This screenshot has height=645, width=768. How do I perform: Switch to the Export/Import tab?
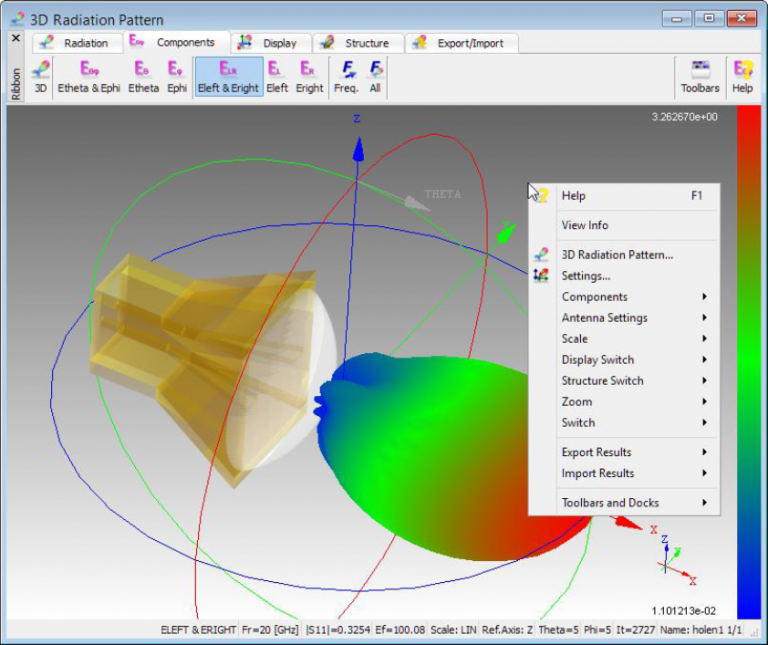(468, 43)
